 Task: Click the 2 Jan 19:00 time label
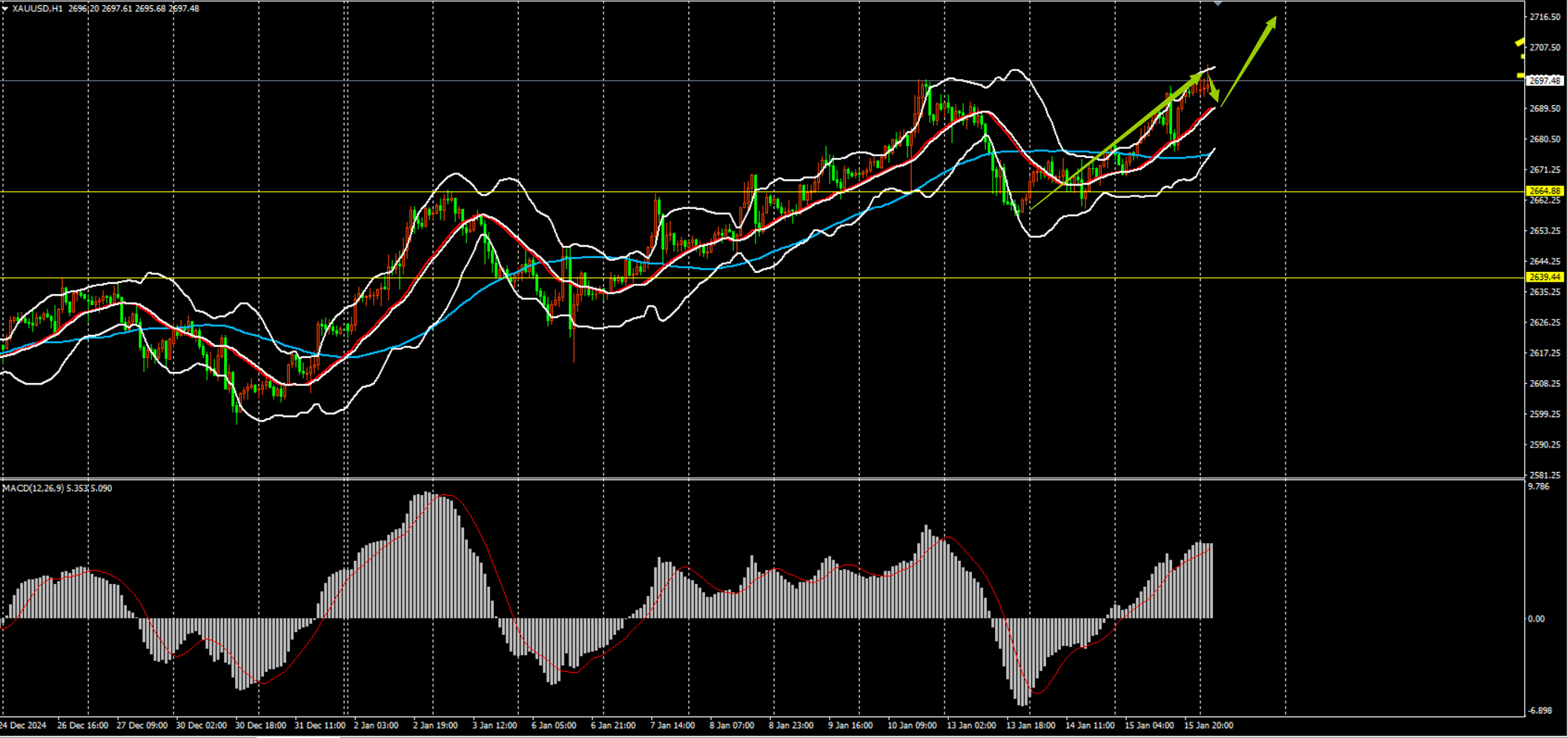point(435,725)
